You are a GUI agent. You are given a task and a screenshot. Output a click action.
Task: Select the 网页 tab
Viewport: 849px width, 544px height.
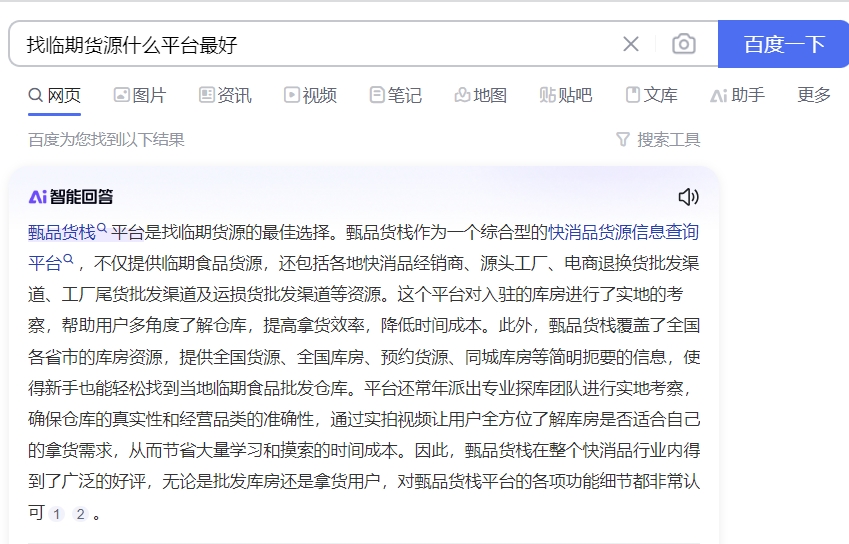54,95
